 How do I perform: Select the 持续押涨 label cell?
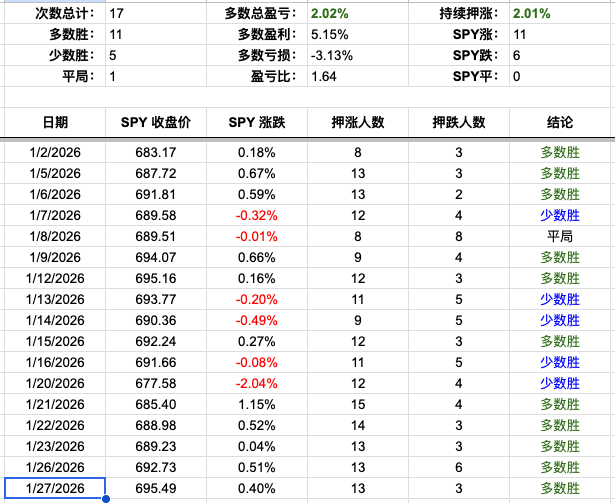(459, 13)
